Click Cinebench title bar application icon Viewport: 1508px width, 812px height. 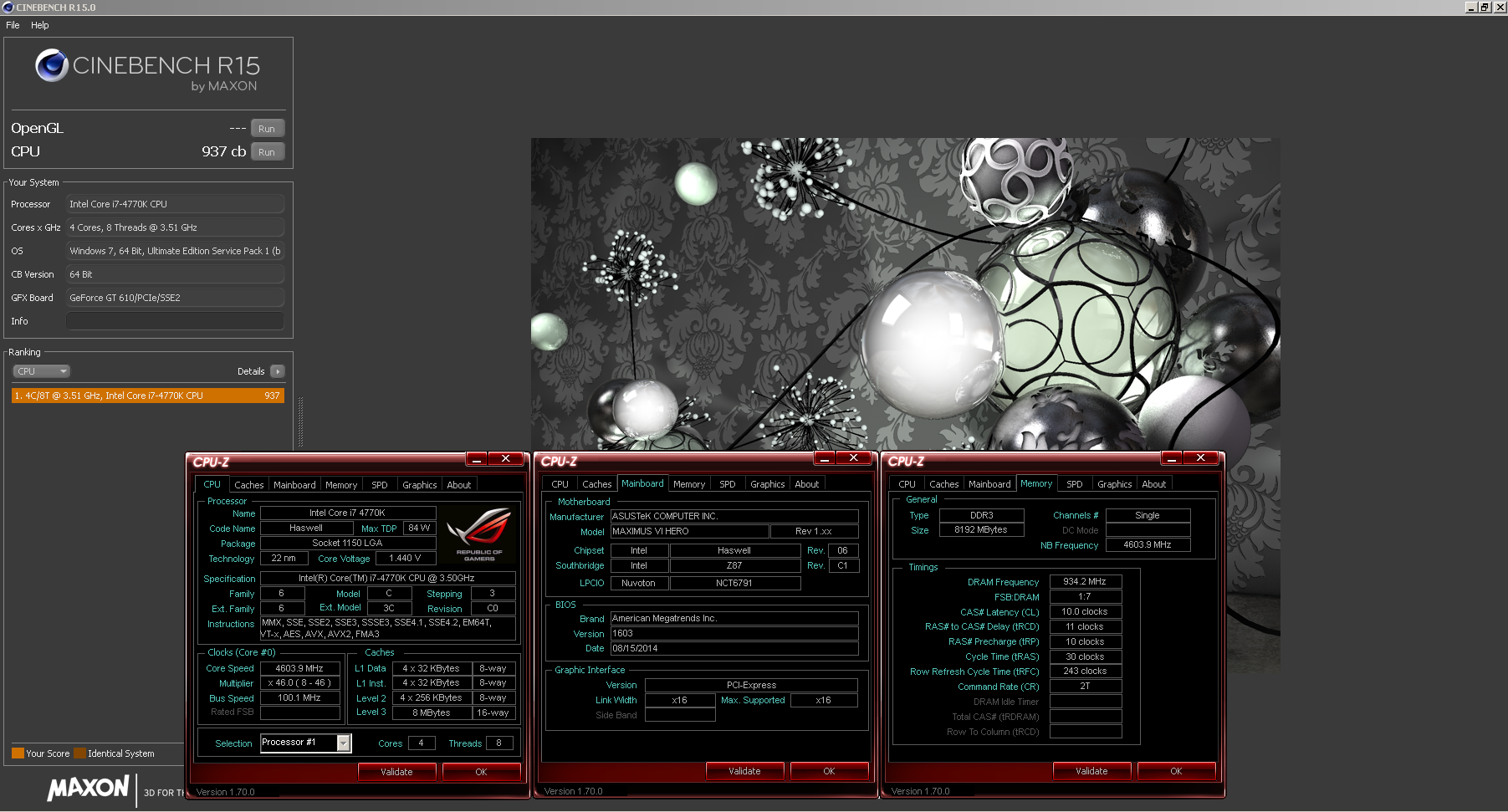pos(8,8)
